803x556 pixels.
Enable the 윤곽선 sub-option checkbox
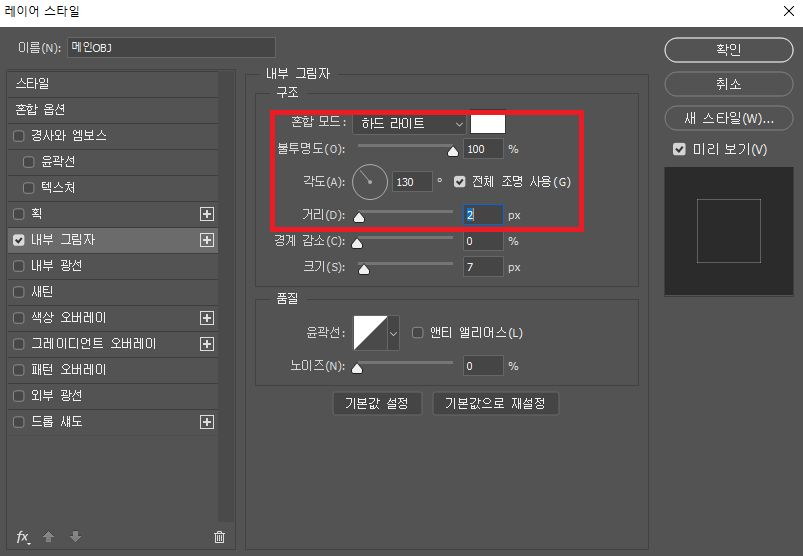(x=29, y=162)
